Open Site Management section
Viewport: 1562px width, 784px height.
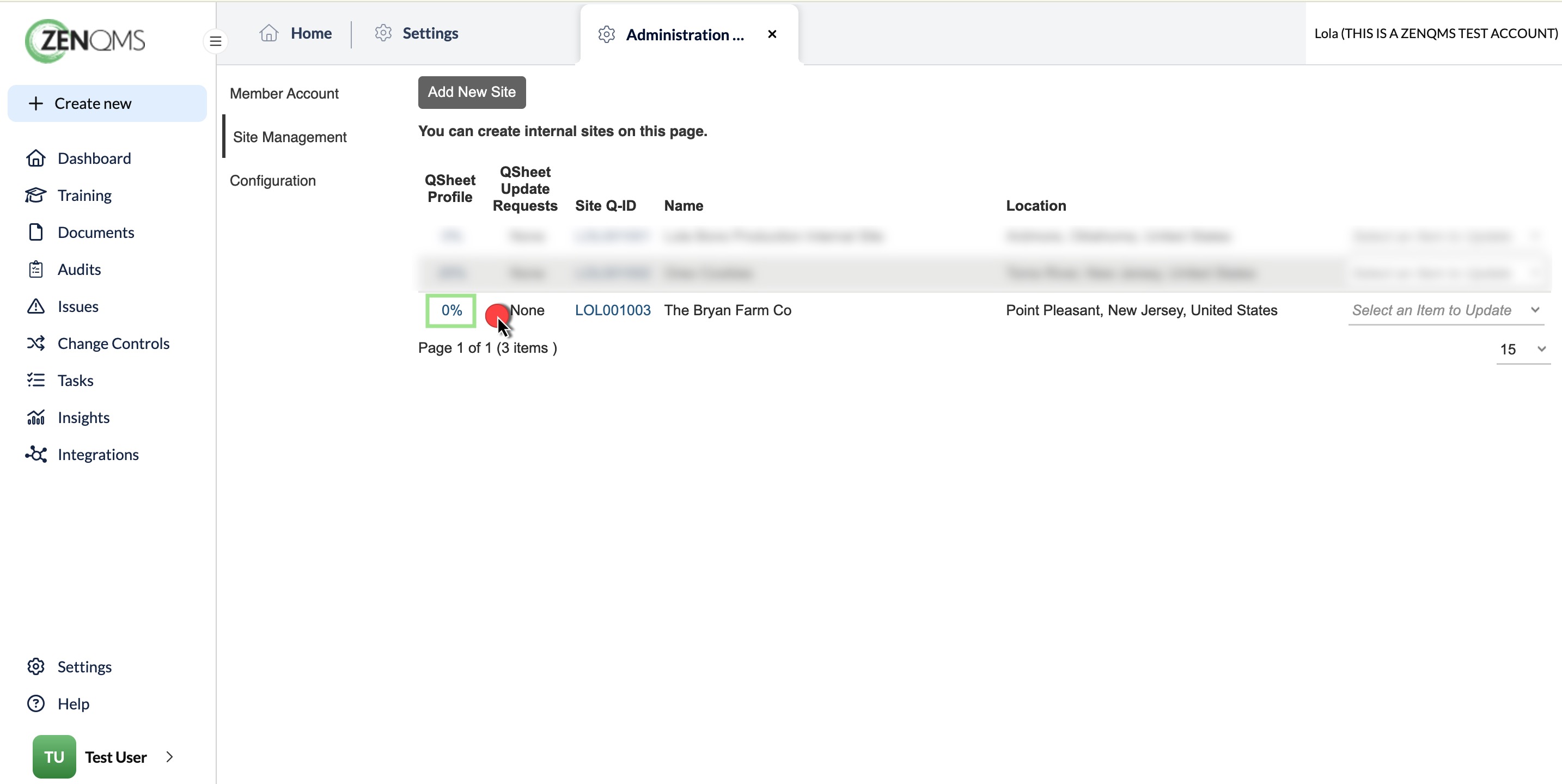click(x=289, y=137)
